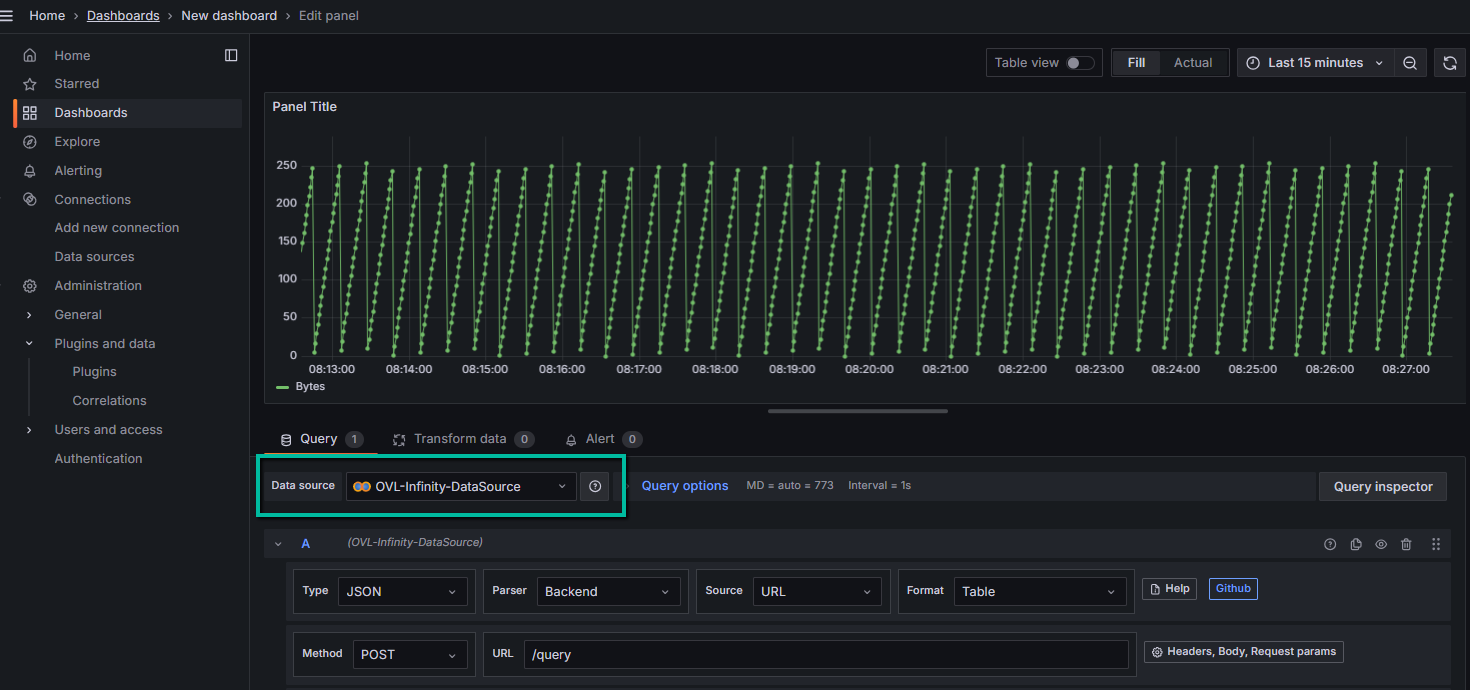Click the drag handle icon on query A
Screen dimensions: 1470x690
1436,544
